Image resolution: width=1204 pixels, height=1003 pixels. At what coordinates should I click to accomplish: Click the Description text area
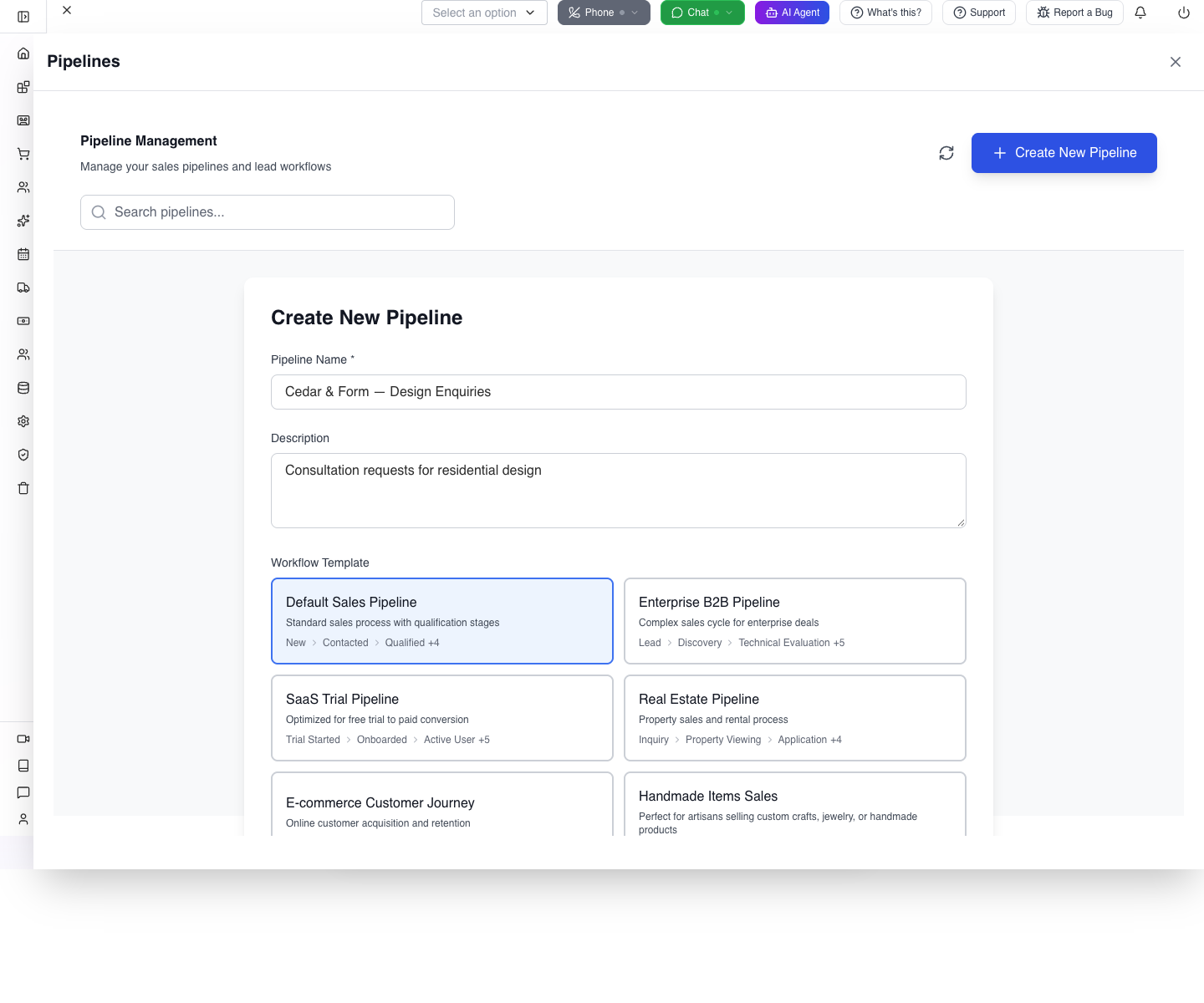(x=619, y=491)
